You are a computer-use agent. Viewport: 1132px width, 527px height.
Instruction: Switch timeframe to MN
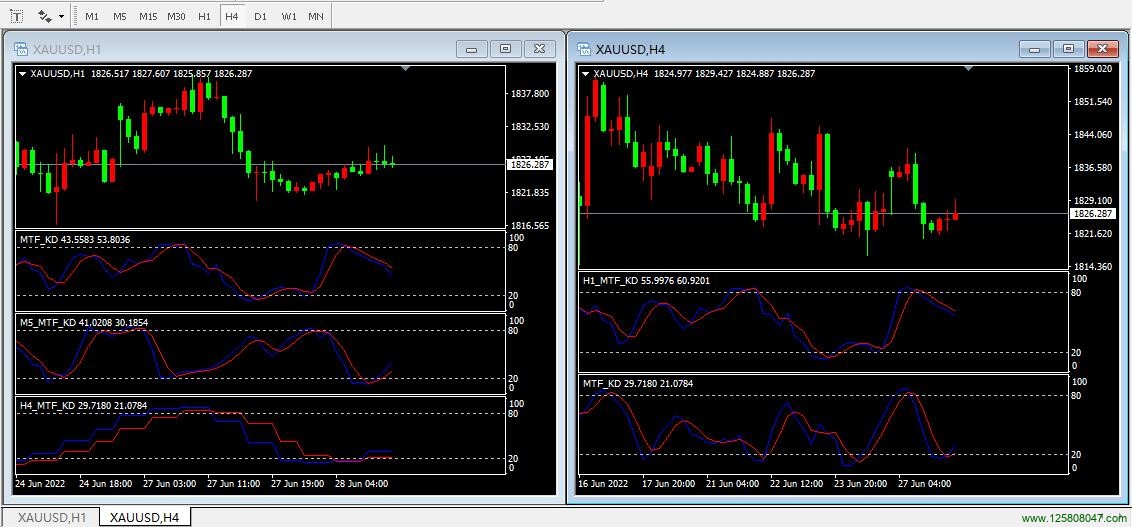point(316,16)
